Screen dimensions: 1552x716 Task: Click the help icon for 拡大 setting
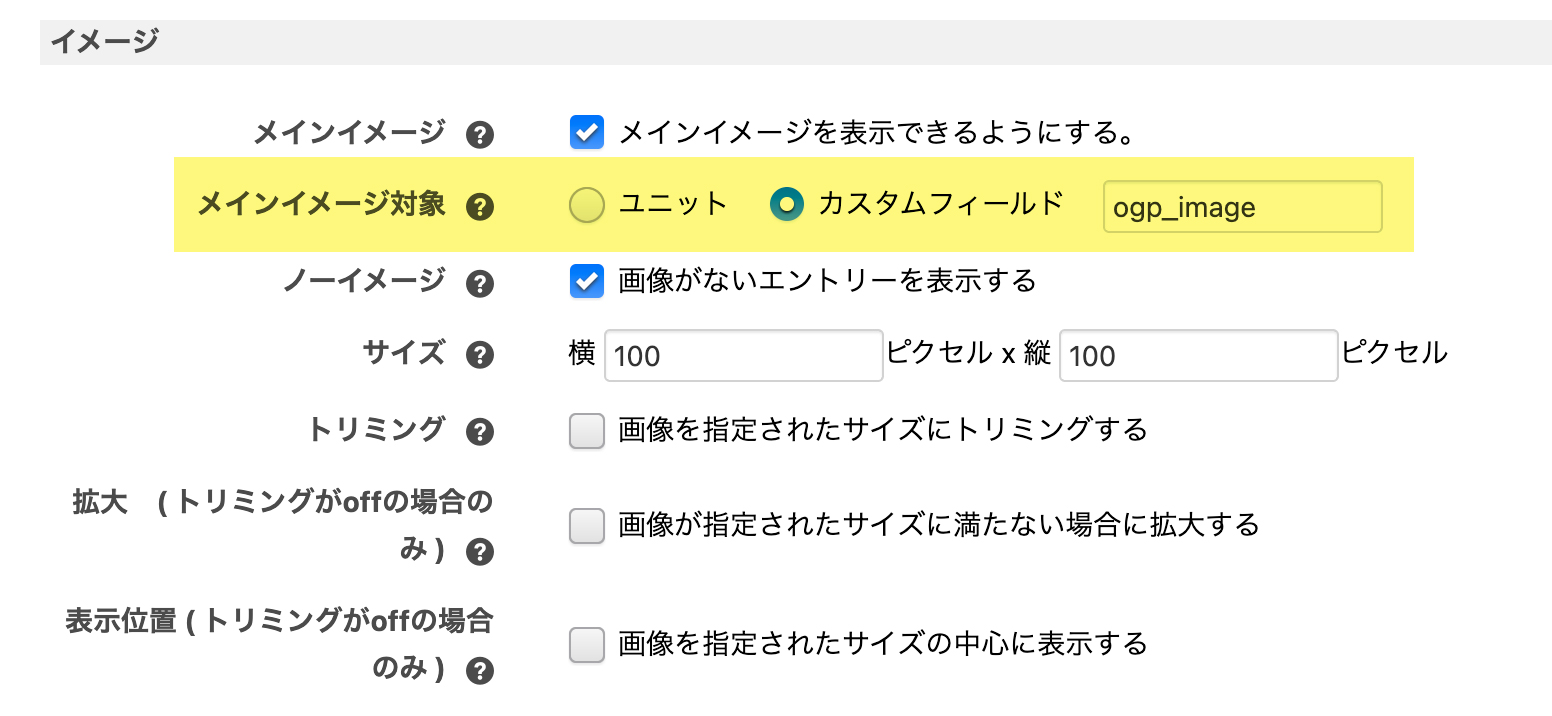point(480,552)
